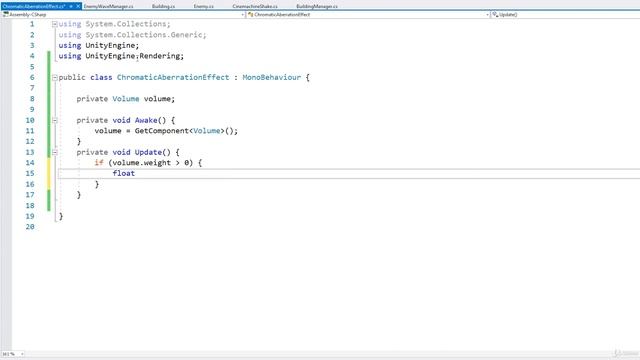Switch to the EnemyWaveManager.cs tab
This screenshot has height=360, width=640.
tap(109, 6)
